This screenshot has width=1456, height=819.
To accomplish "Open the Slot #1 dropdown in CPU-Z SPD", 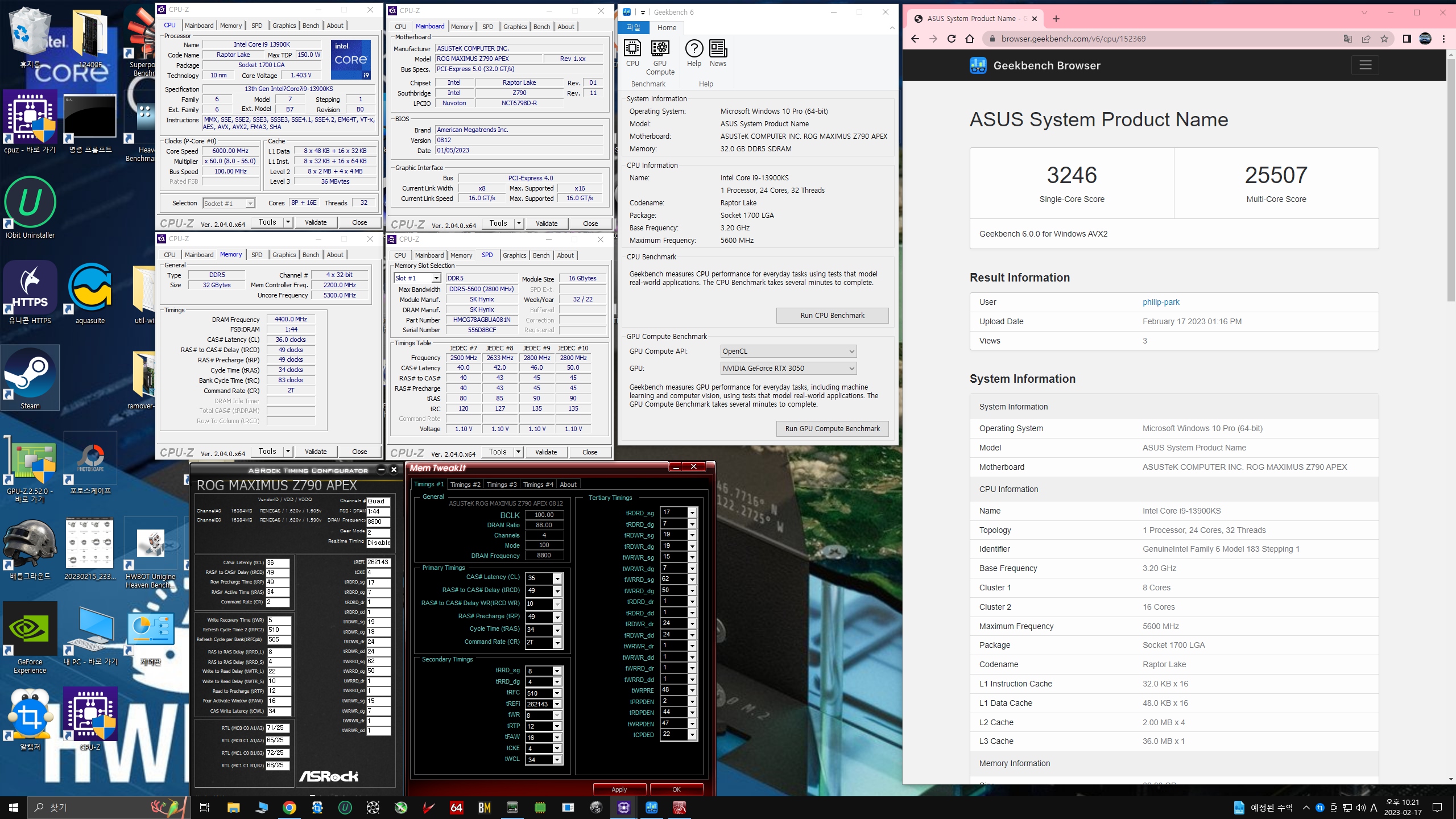I will 417,278.
